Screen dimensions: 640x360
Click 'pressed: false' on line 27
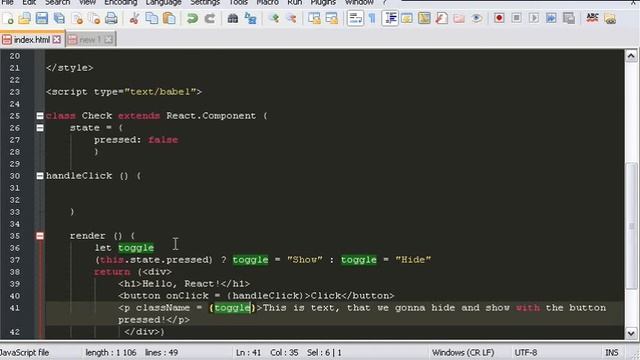click(x=136, y=140)
